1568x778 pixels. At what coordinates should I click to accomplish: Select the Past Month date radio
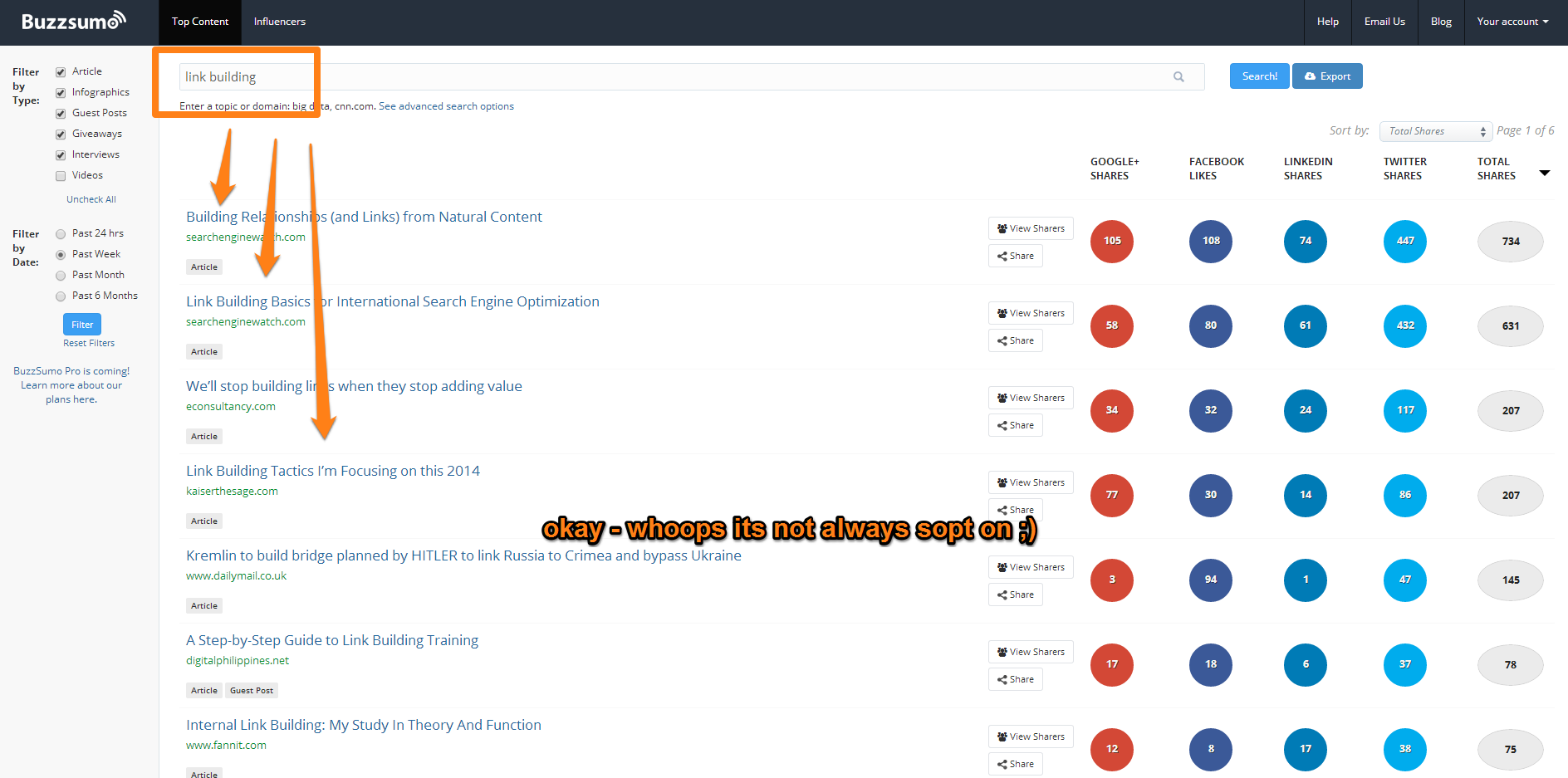(61, 276)
